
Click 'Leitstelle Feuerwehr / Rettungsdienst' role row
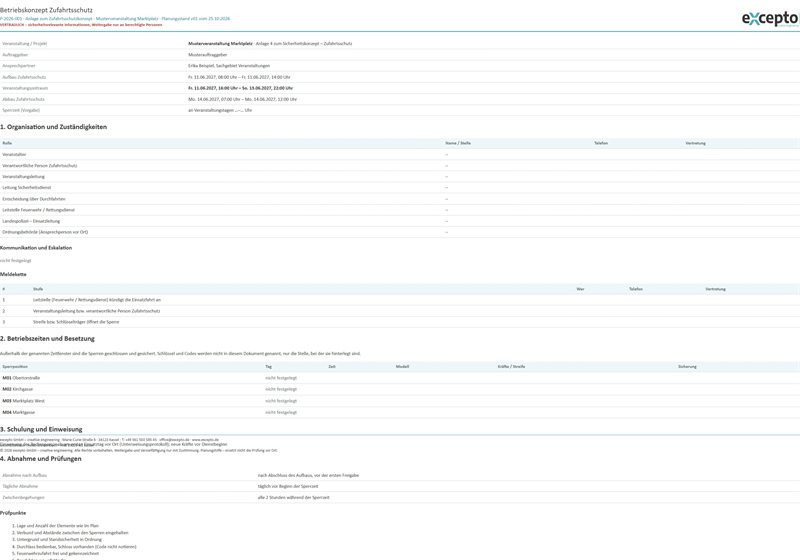point(400,210)
